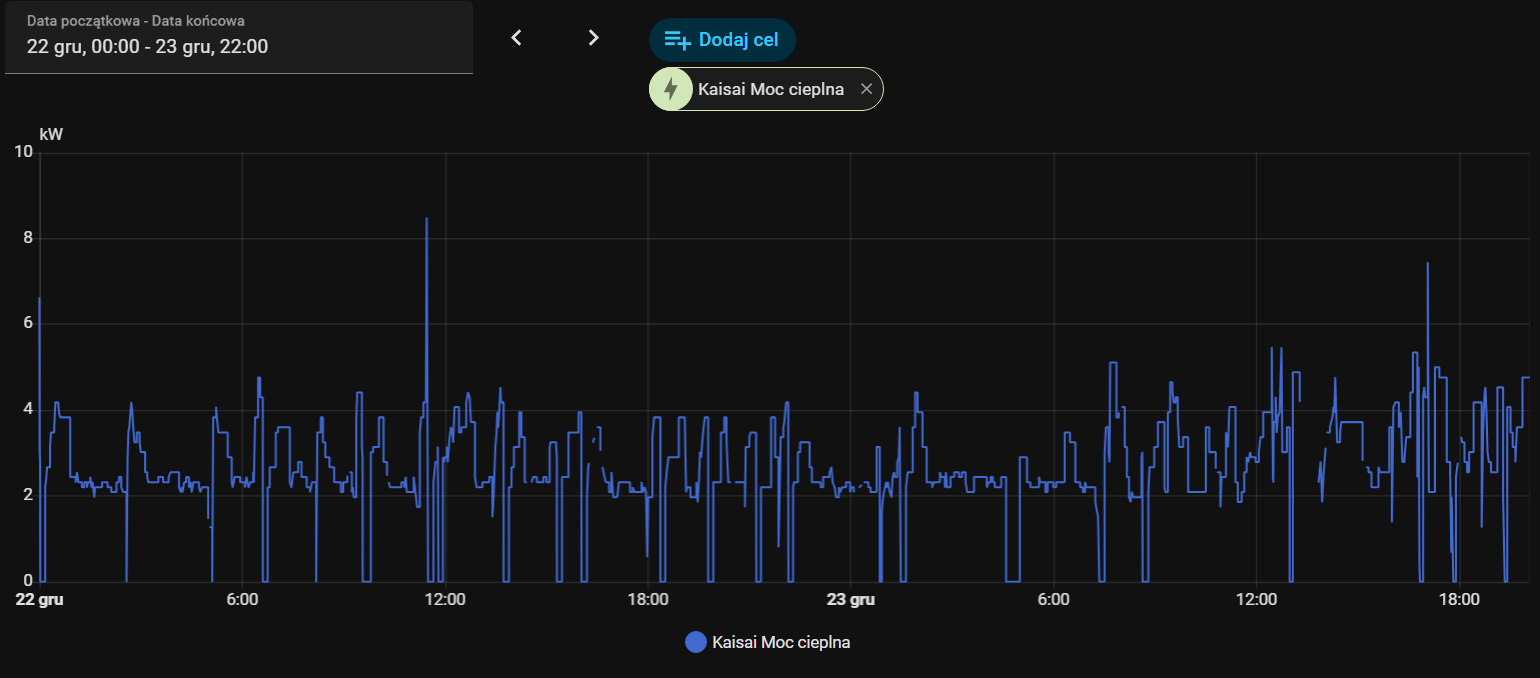Click the 7.4 kW spike before second 18:00
The image size is (1540, 678).
click(1427, 264)
